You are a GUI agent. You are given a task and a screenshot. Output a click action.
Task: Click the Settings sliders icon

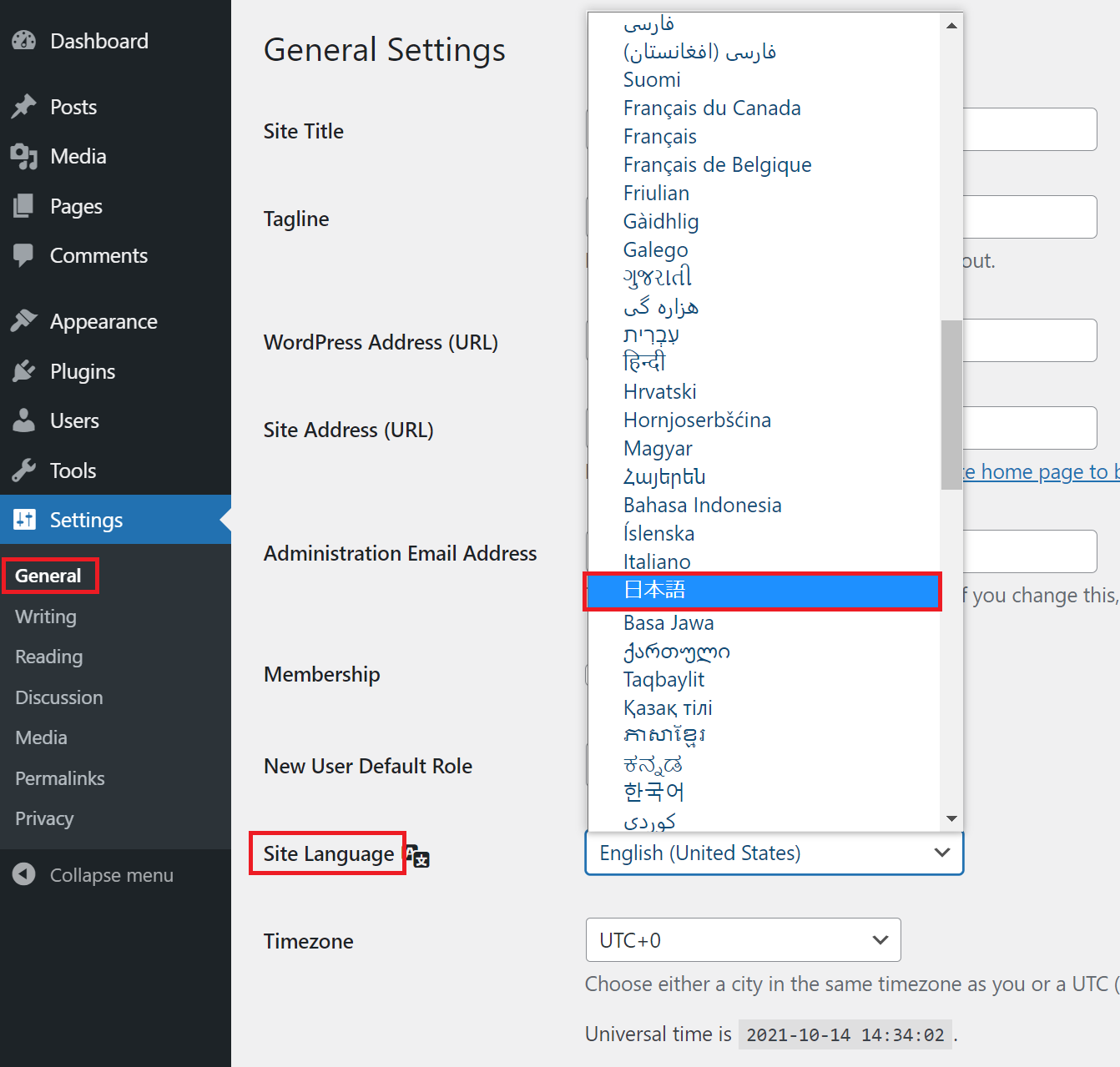tap(24, 520)
